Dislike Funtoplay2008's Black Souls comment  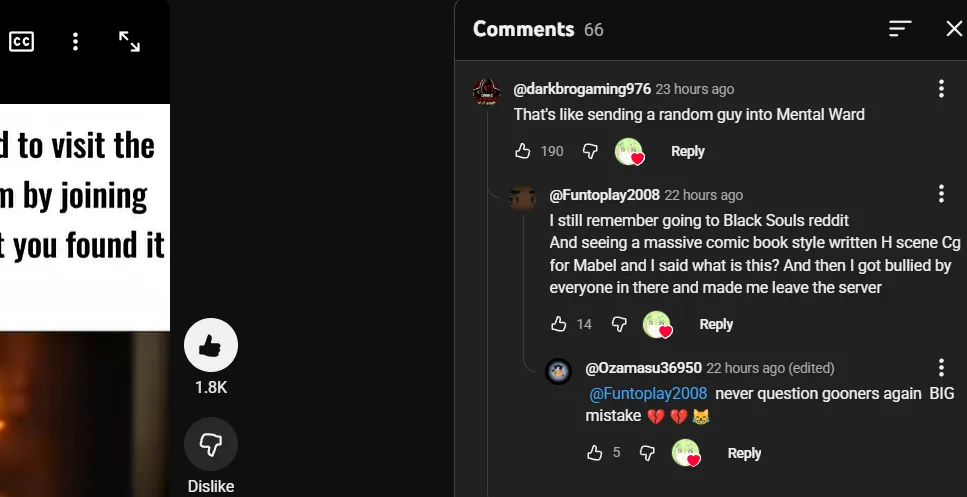click(619, 324)
